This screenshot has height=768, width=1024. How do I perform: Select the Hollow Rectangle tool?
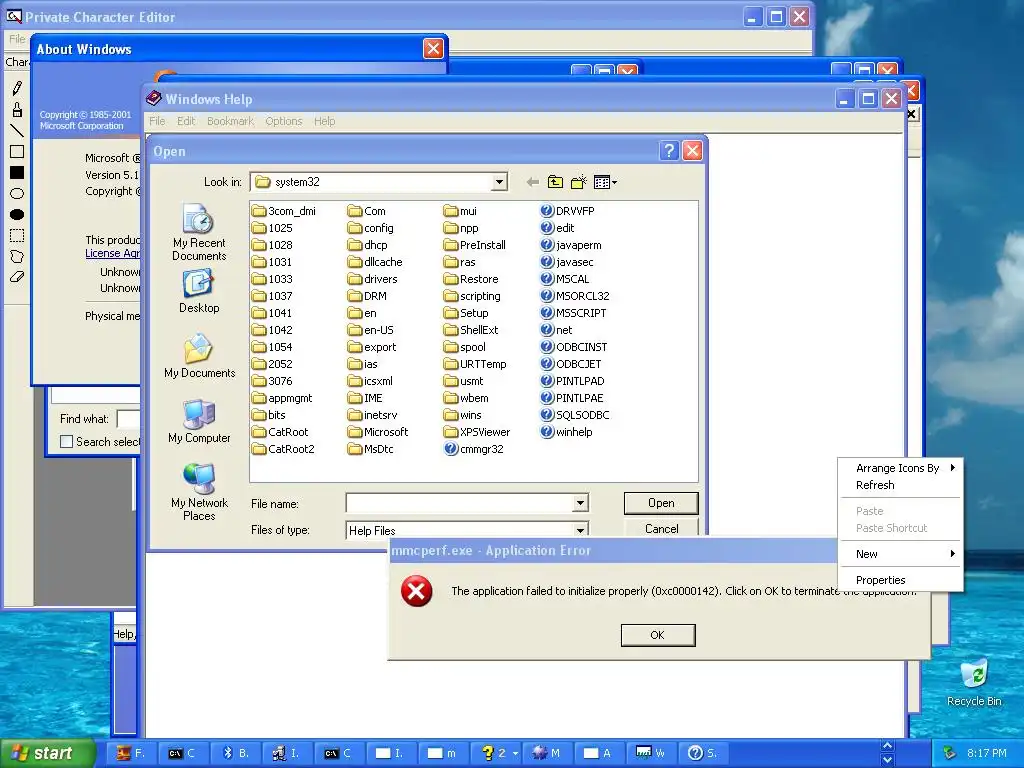click(17, 152)
